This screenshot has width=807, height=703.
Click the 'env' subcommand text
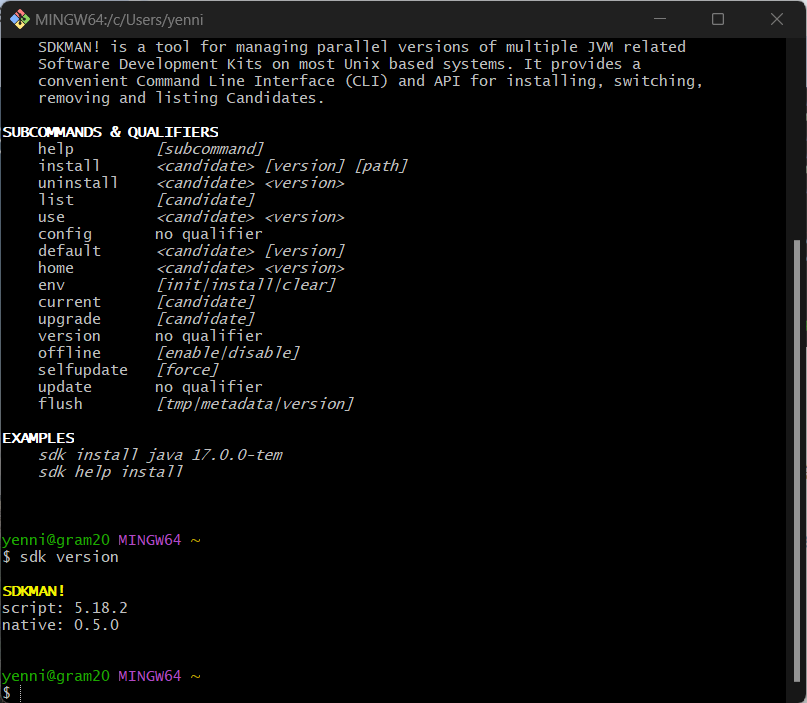(x=51, y=285)
